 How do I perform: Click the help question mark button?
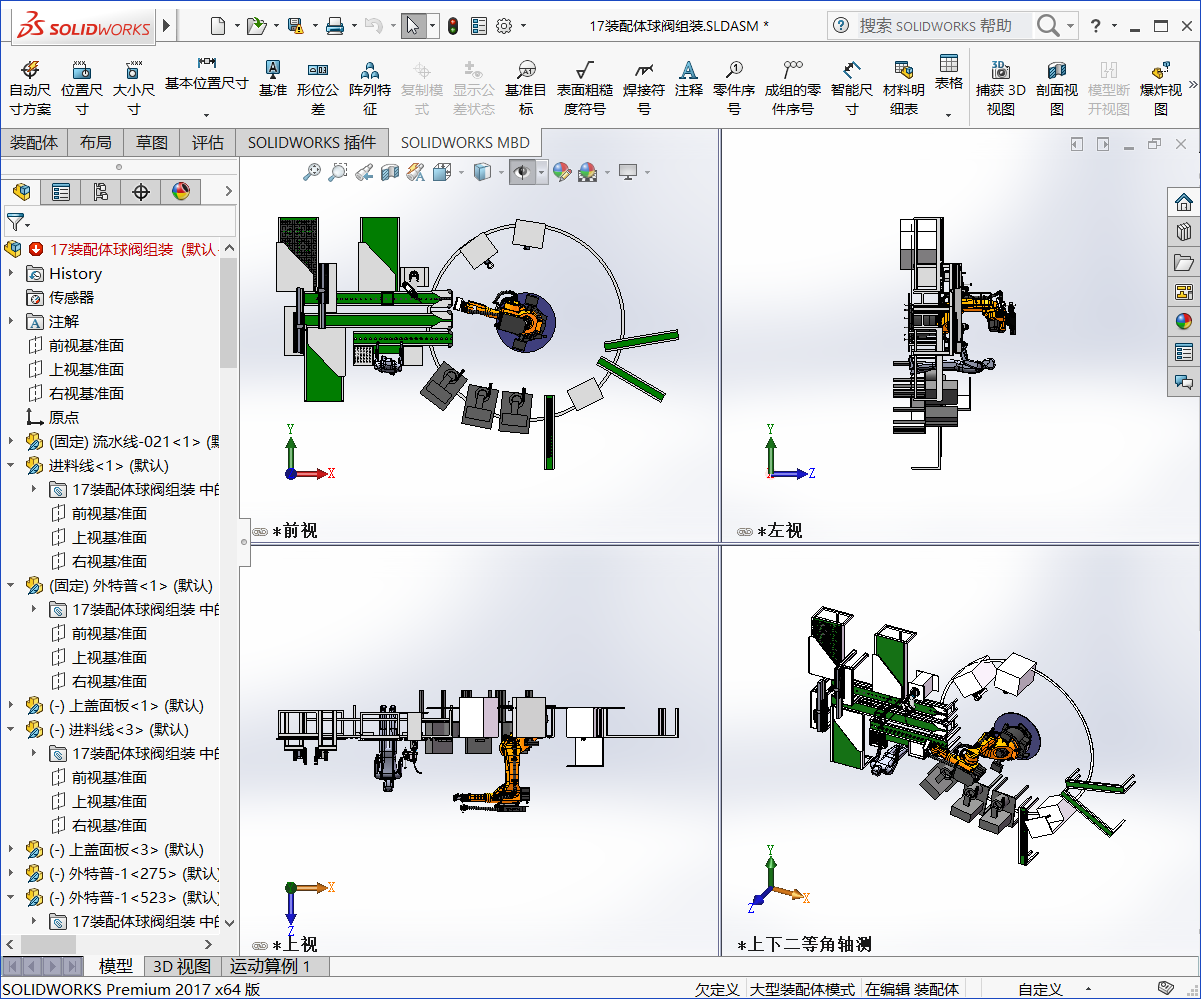click(1096, 25)
